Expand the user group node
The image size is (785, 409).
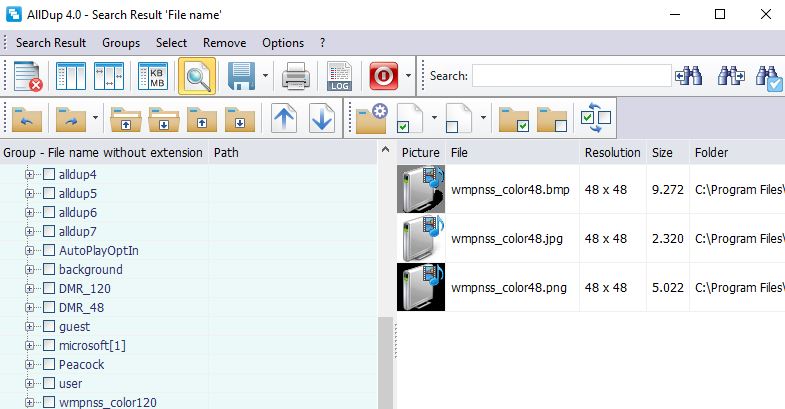coord(30,383)
